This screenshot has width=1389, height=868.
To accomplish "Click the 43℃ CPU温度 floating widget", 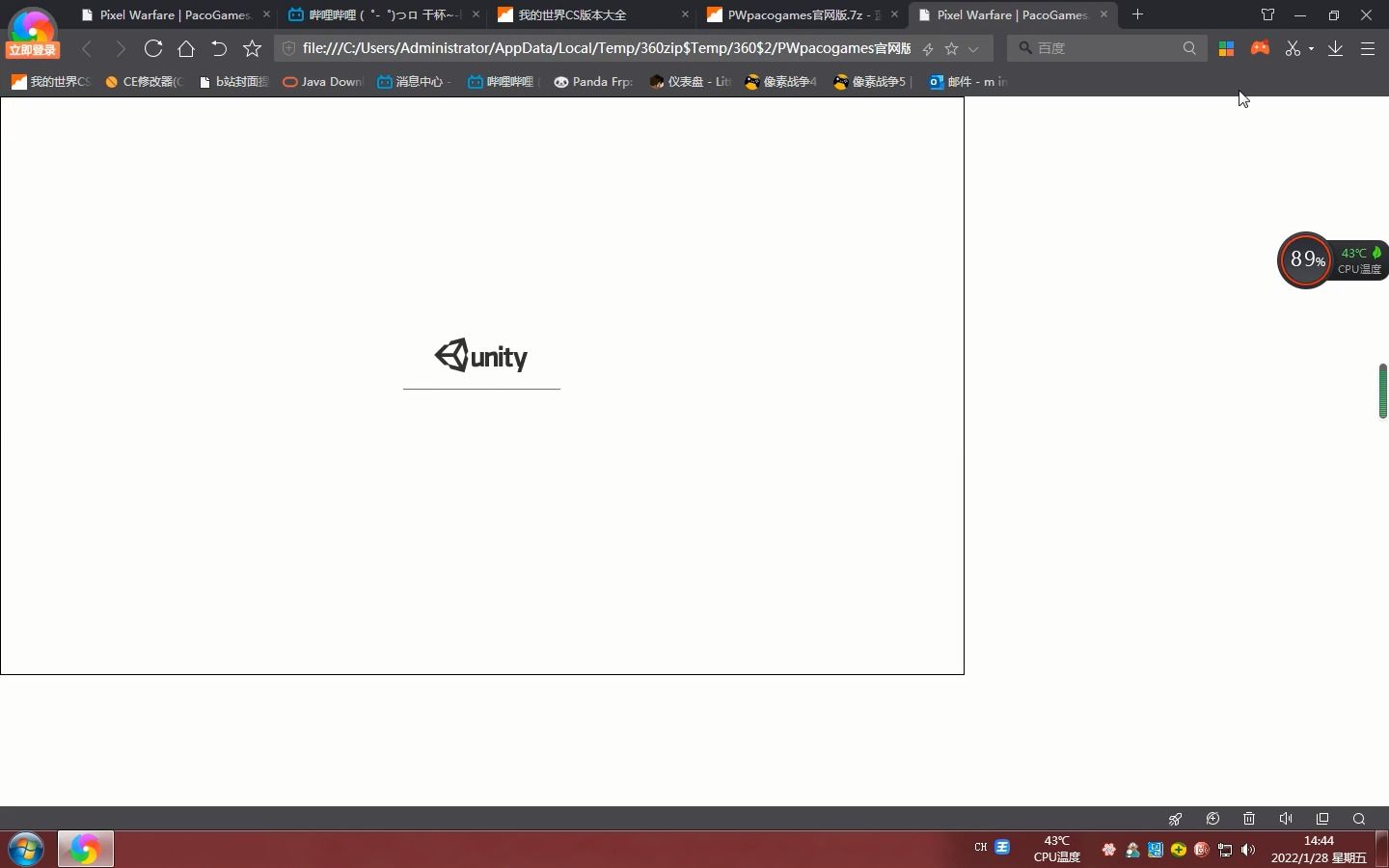I will click(1361, 260).
